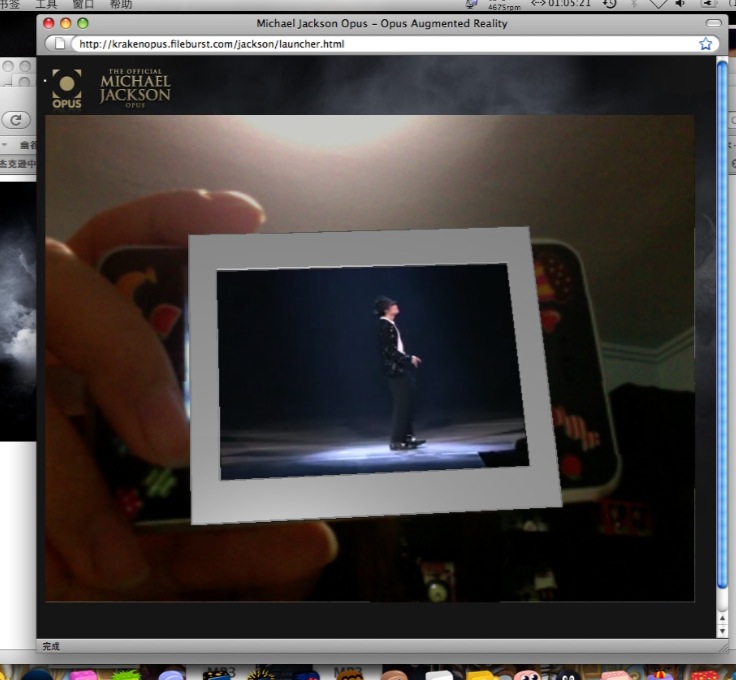Screen dimensions: 736x680
Task: Click The Official Michael Jackson Opus logo
Action: [x=135, y=88]
